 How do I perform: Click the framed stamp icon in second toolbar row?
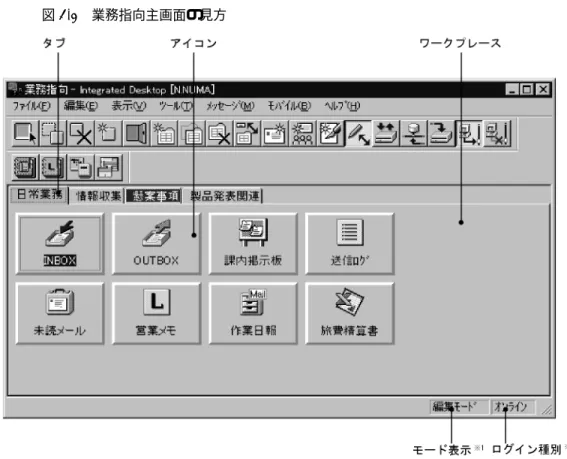click(25, 167)
